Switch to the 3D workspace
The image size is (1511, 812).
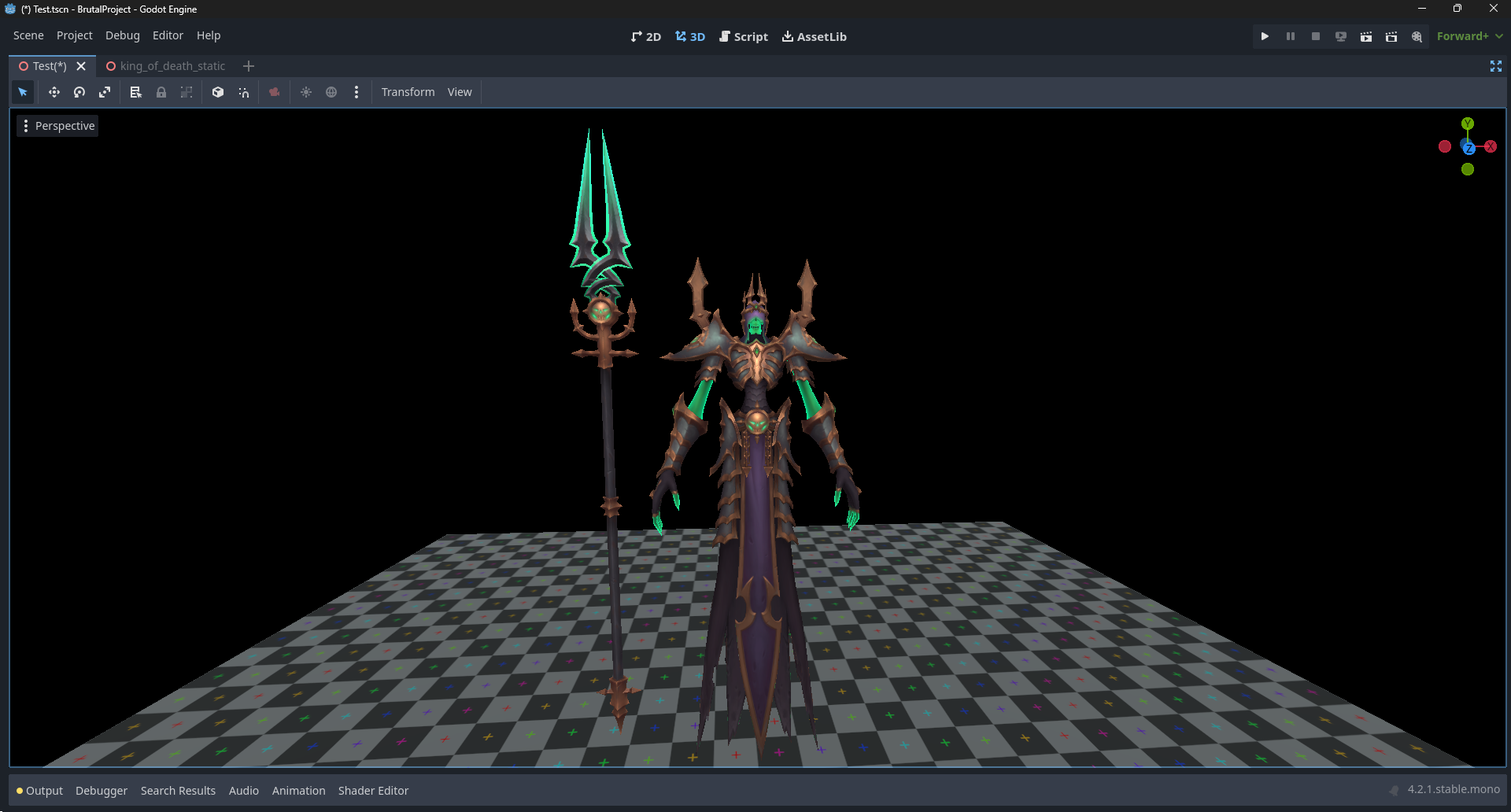tap(690, 36)
